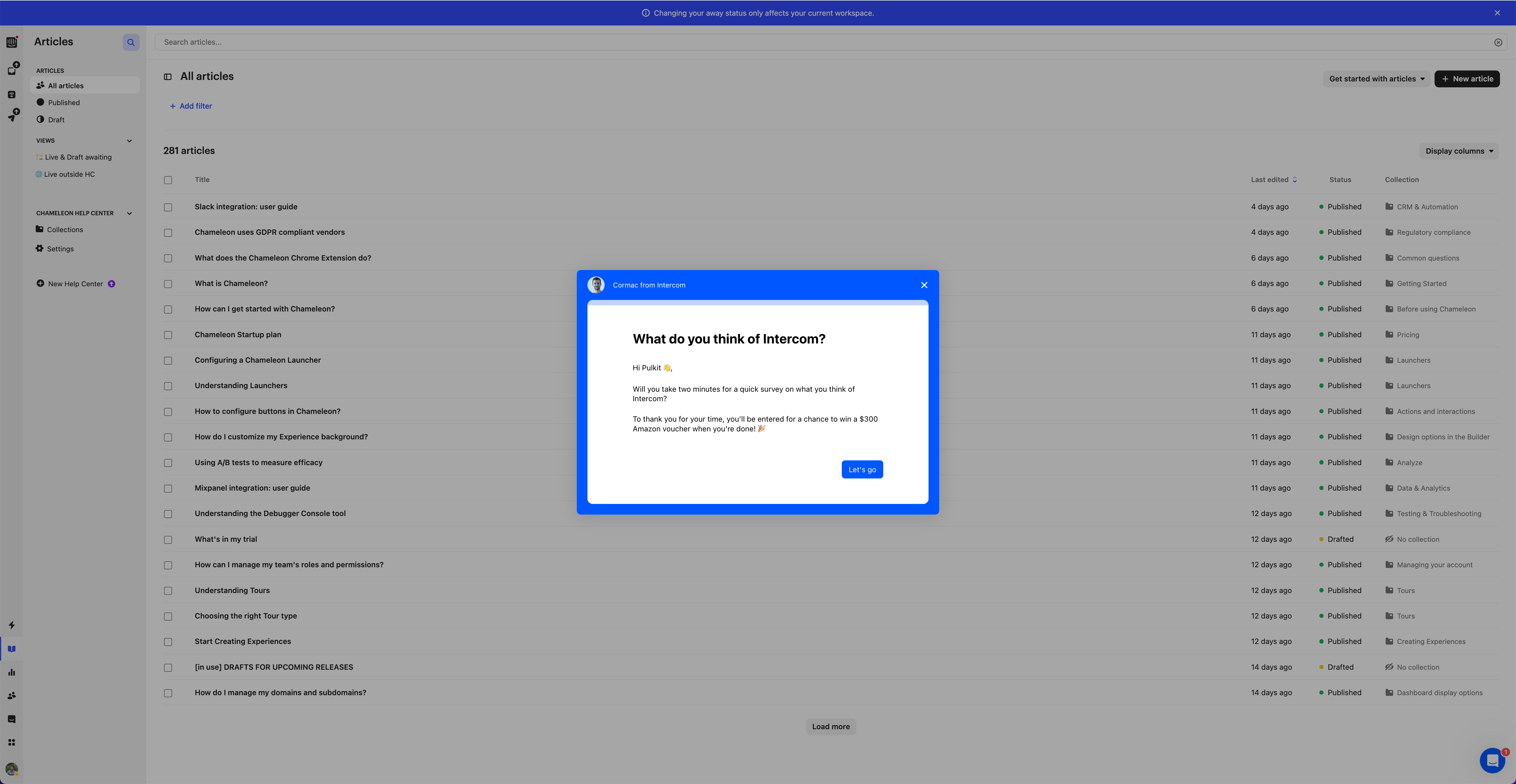Open the Articles book icon
Viewport: 1516px width, 784px height.
tap(12, 649)
